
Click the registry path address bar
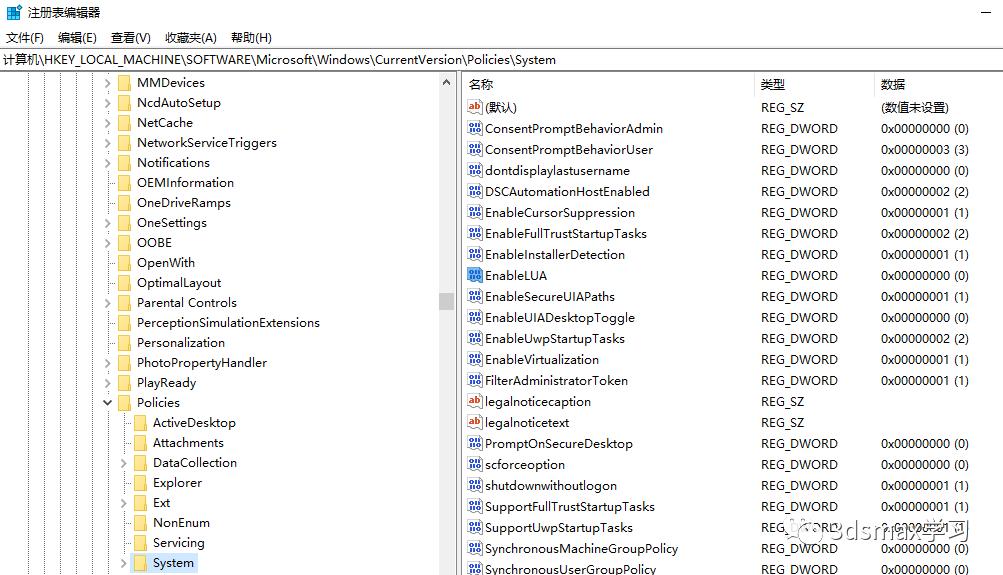point(502,59)
